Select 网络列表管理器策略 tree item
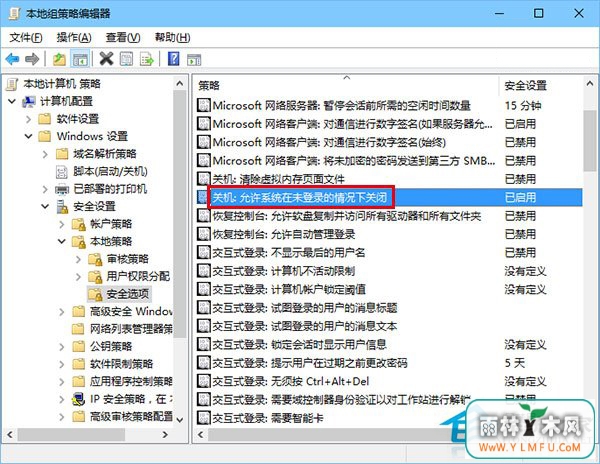The image size is (600, 464). [x=131, y=329]
